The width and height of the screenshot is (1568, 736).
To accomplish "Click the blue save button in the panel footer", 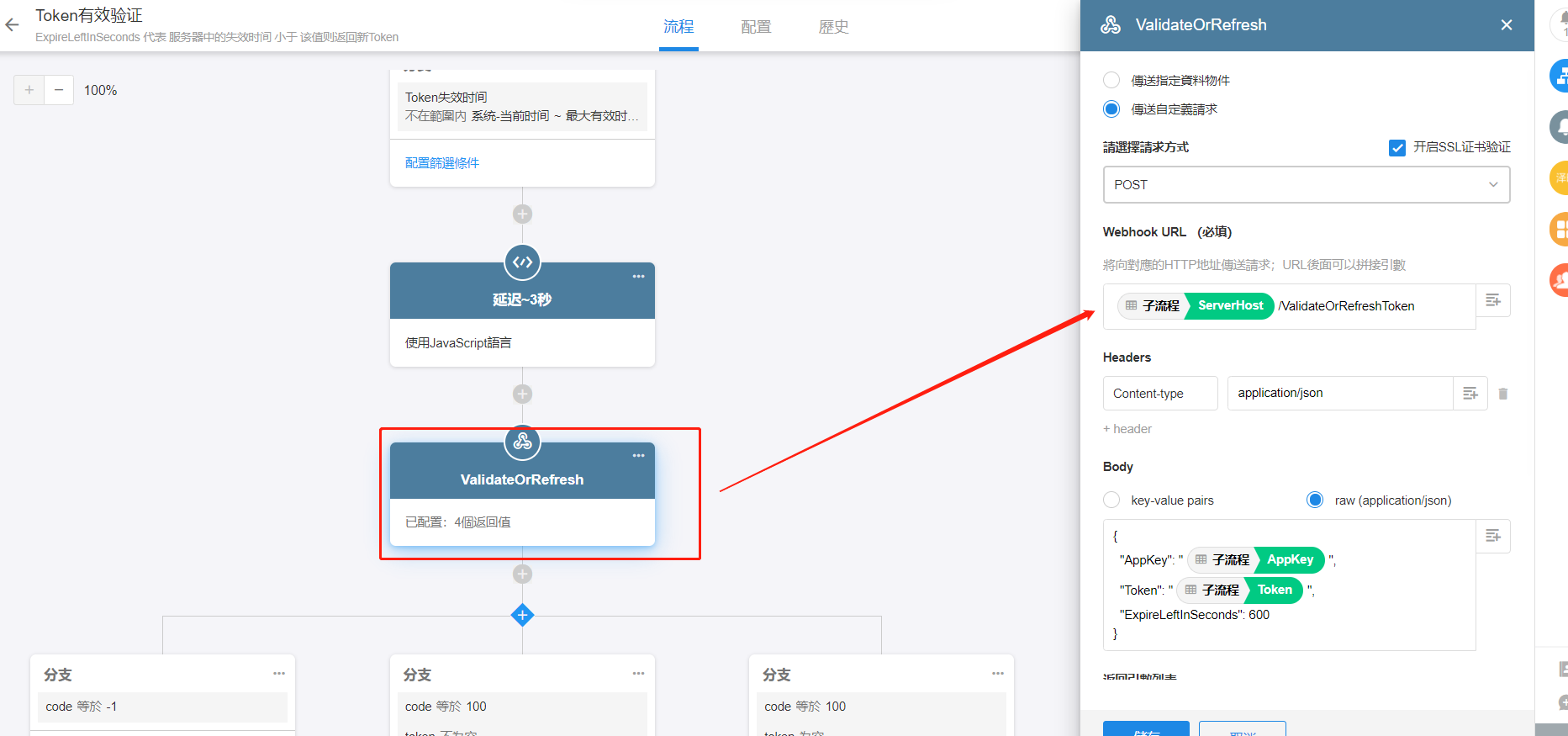I will pos(1146,728).
